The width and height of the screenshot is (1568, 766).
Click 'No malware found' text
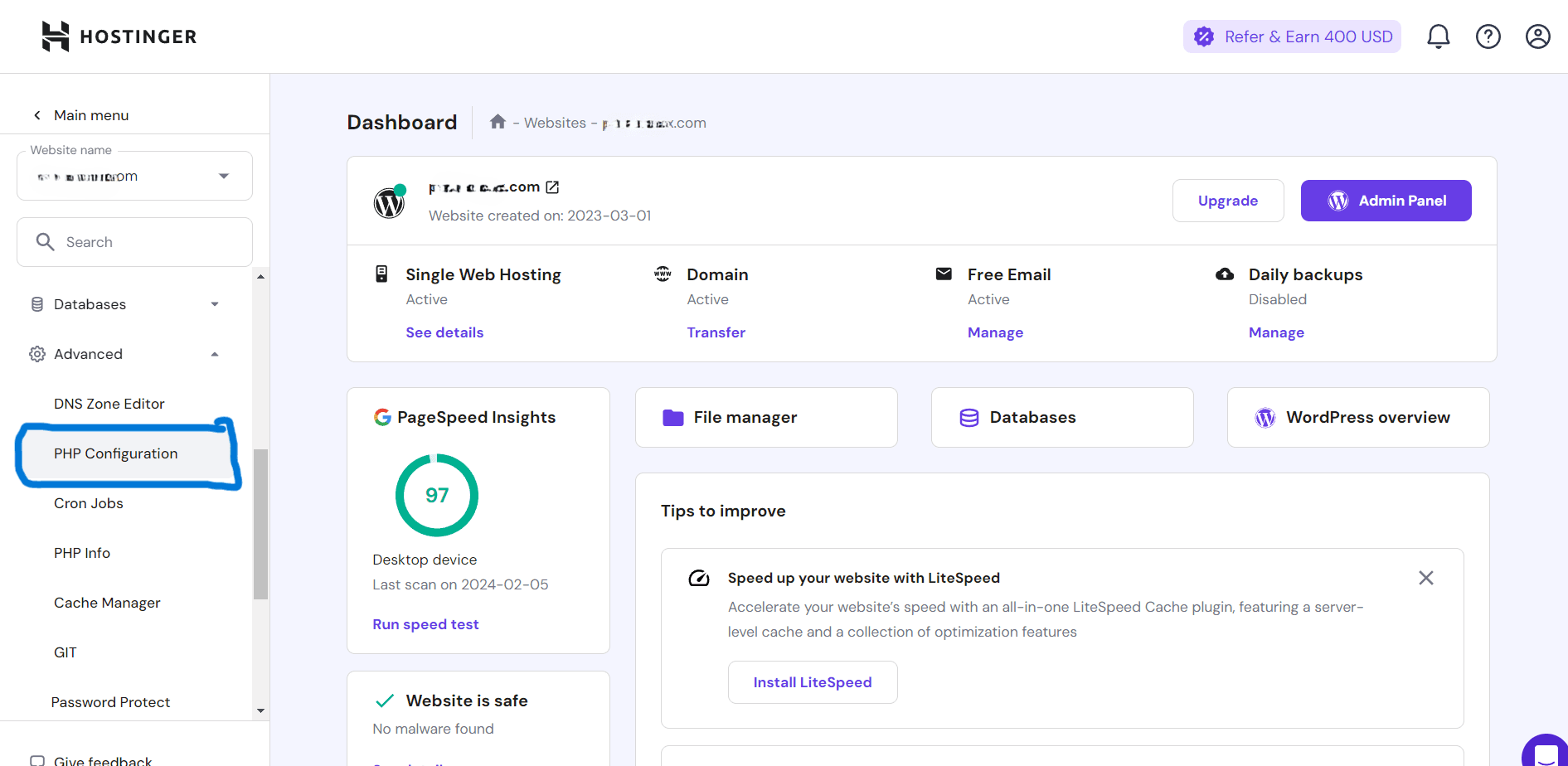coord(433,729)
